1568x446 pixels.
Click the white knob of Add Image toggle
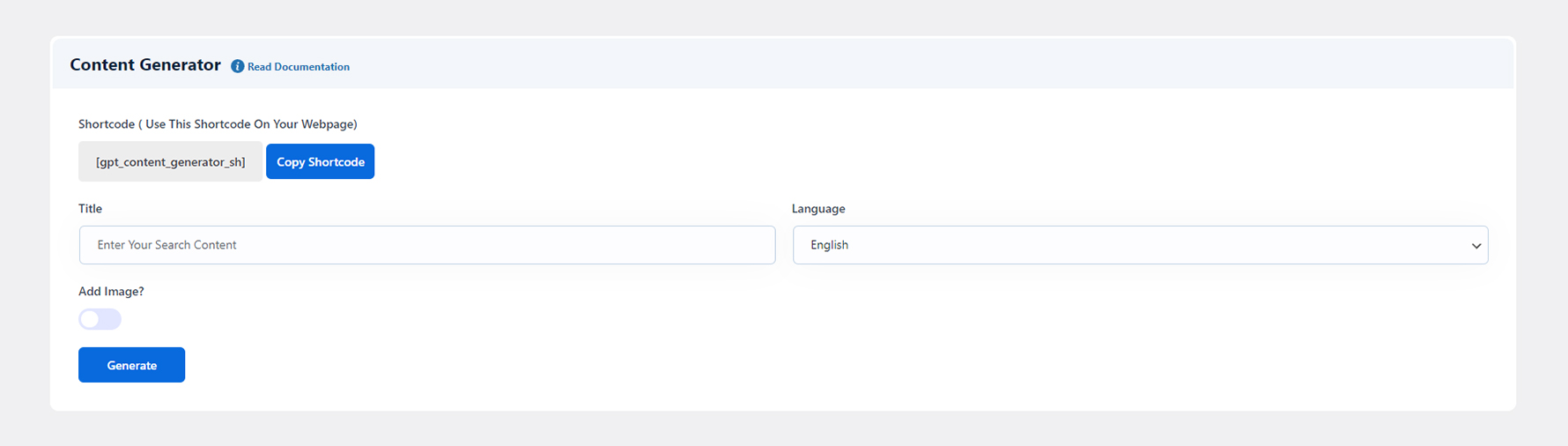tap(90, 319)
